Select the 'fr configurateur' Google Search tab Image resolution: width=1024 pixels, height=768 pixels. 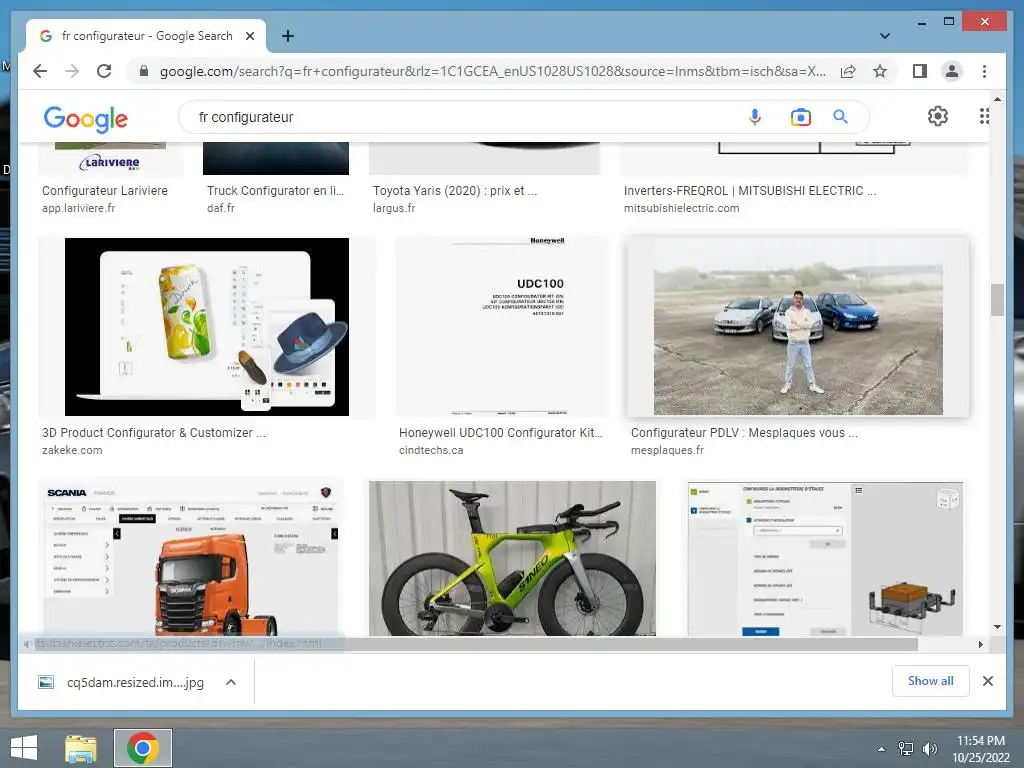[146, 36]
